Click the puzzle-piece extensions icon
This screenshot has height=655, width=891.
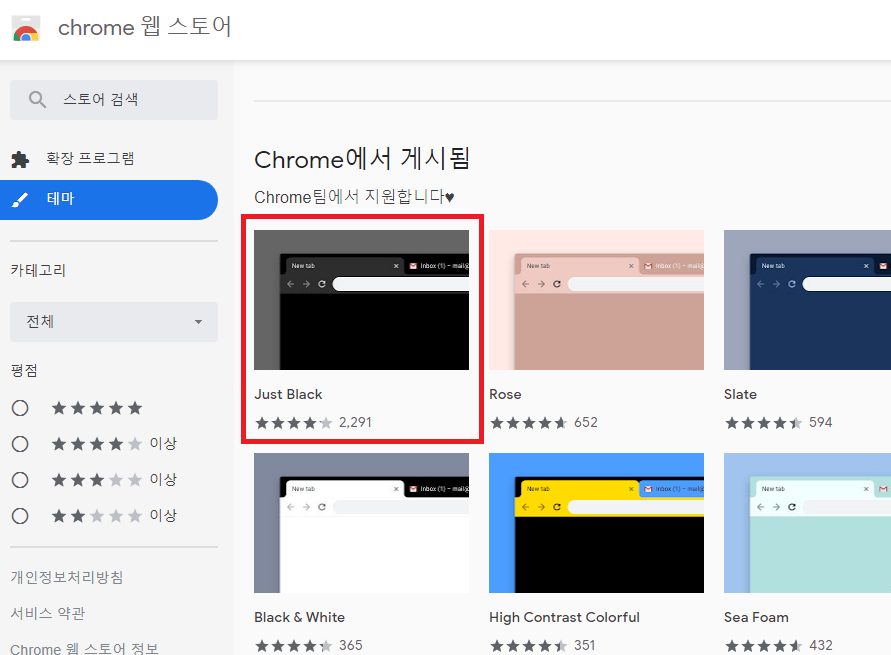(x=20, y=159)
